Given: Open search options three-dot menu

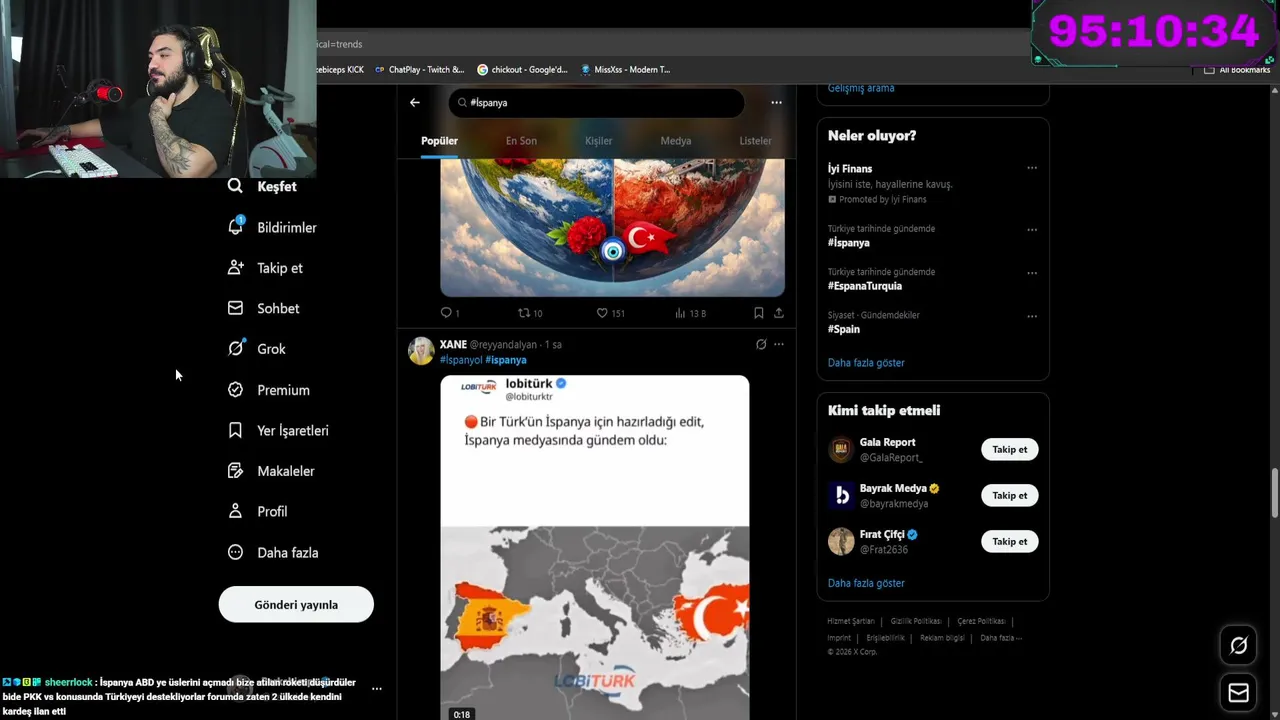Looking at the screenshot, I should pos(776,102).
